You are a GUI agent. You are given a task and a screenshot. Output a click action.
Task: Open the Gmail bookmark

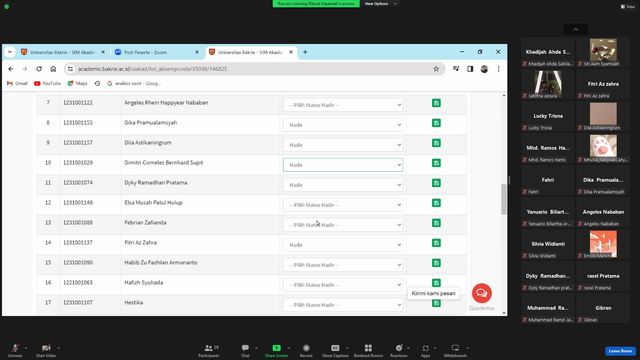coord(17,83)
